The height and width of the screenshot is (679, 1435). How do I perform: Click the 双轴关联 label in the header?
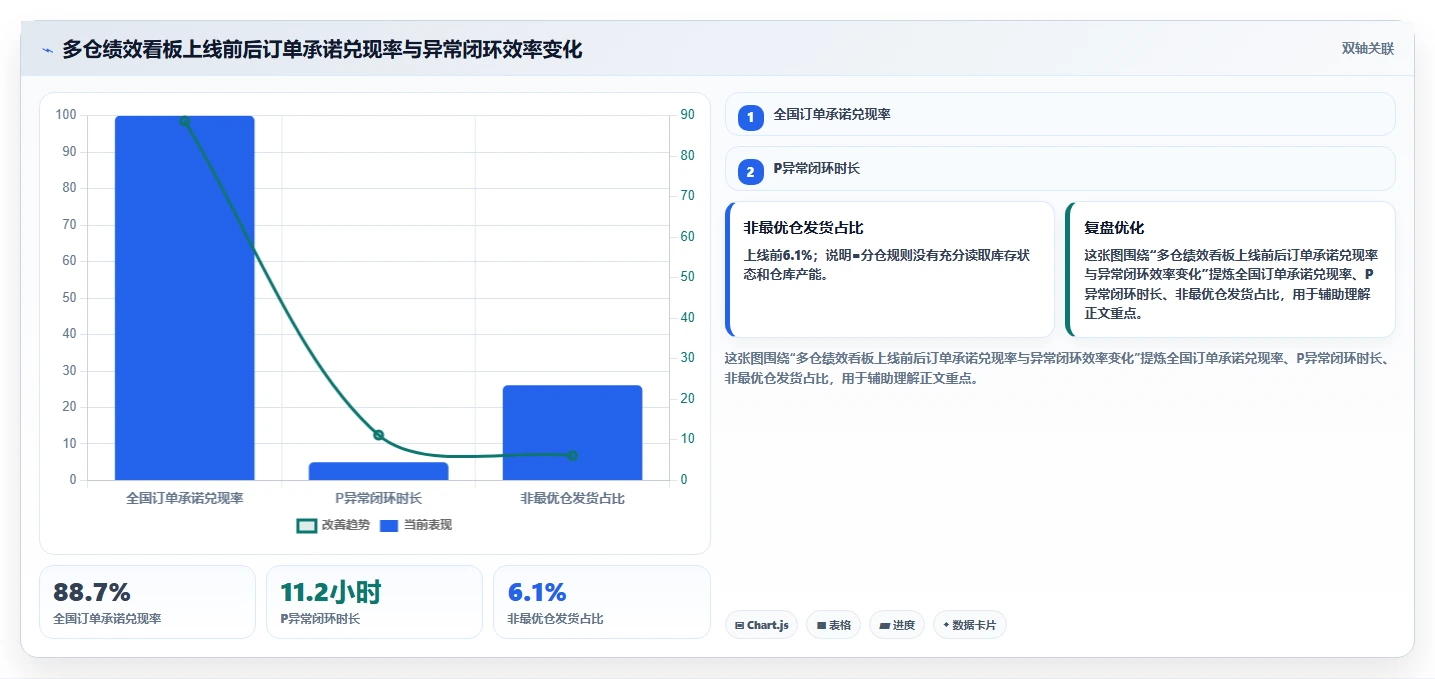pos(1367,49)
